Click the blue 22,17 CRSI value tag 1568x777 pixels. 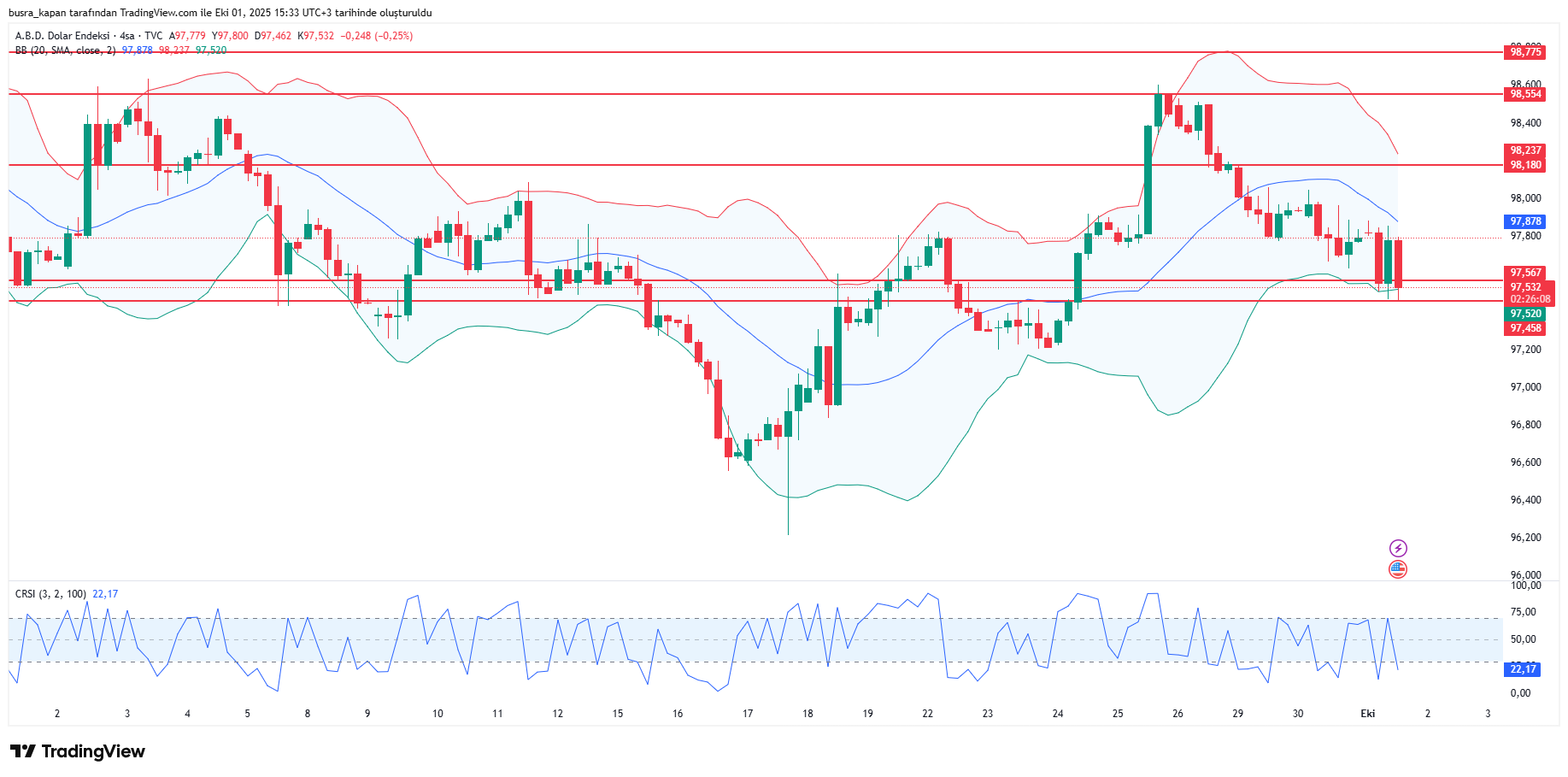1522,669
